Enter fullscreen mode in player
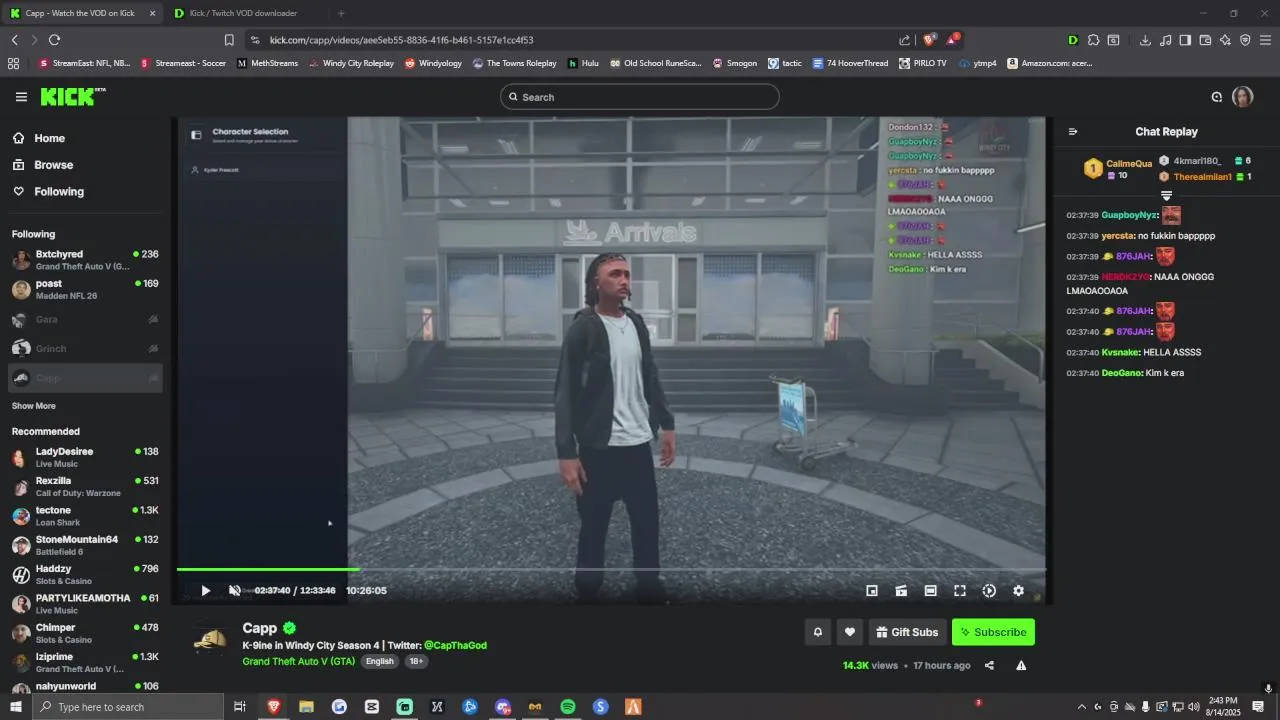 click(960, 591)
